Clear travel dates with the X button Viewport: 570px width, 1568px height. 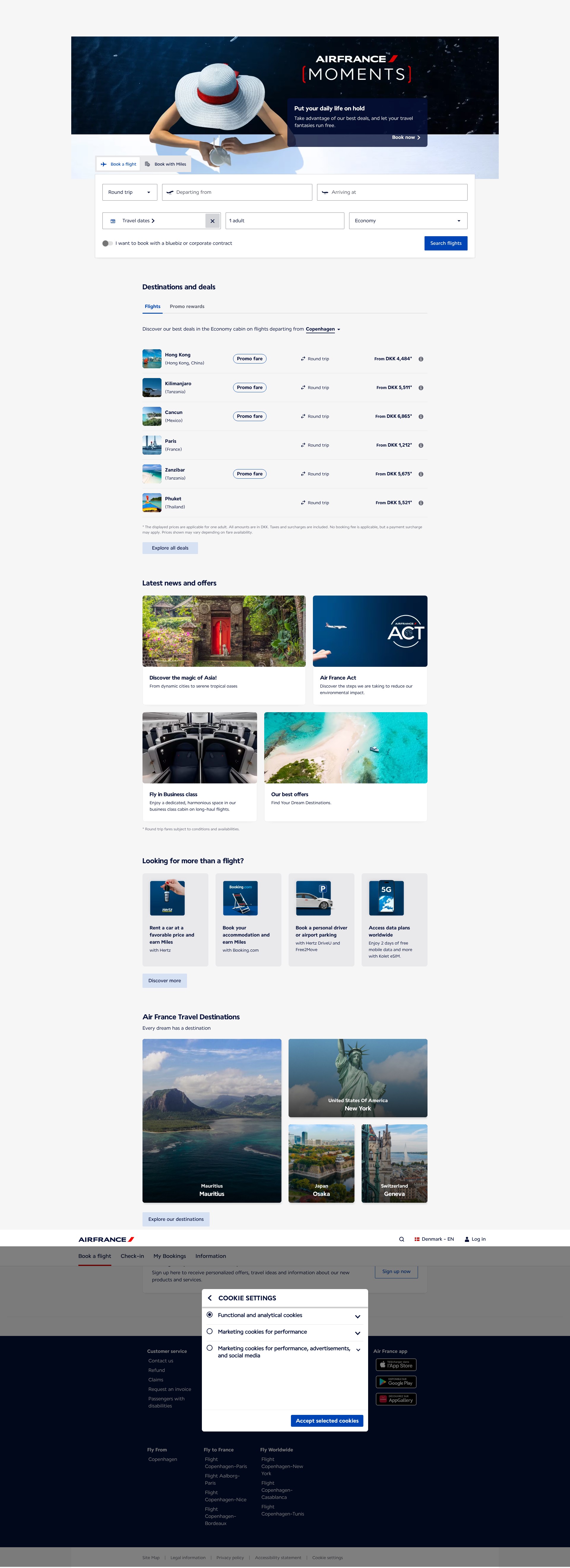pyautogui.click(x=213, y=221)
